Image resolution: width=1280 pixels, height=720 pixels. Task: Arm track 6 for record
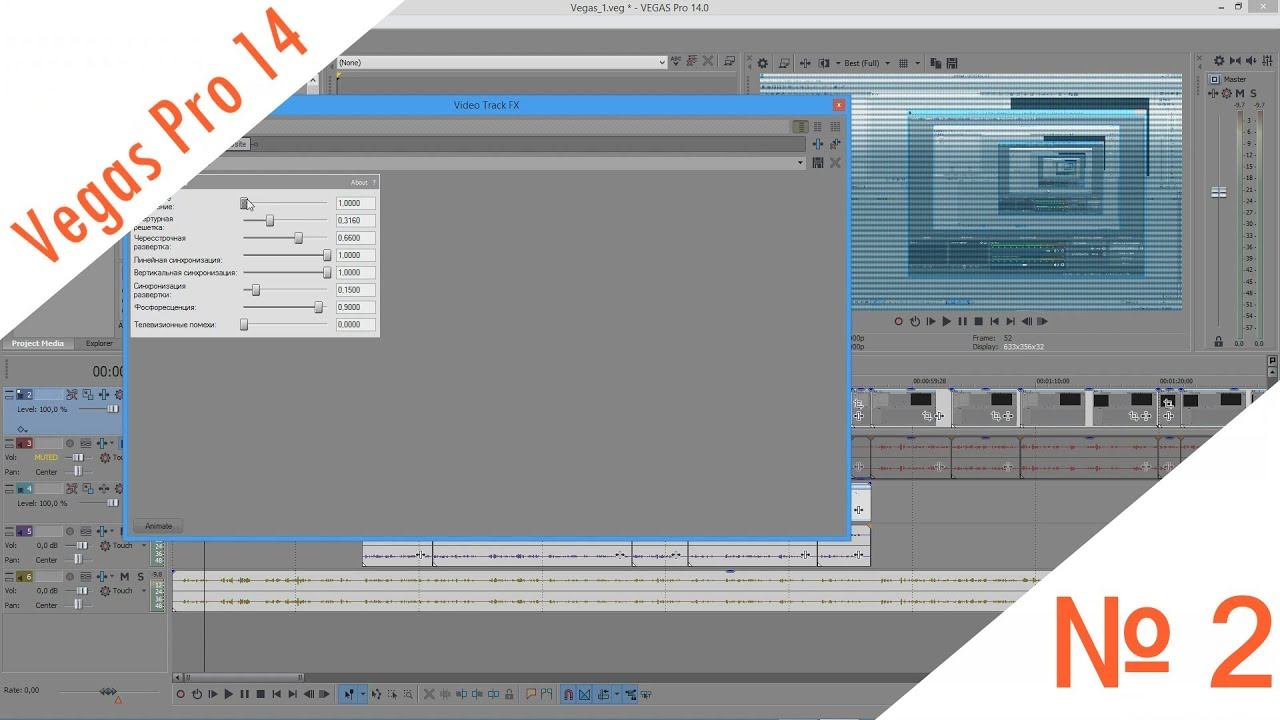click(x=70, y=577)
